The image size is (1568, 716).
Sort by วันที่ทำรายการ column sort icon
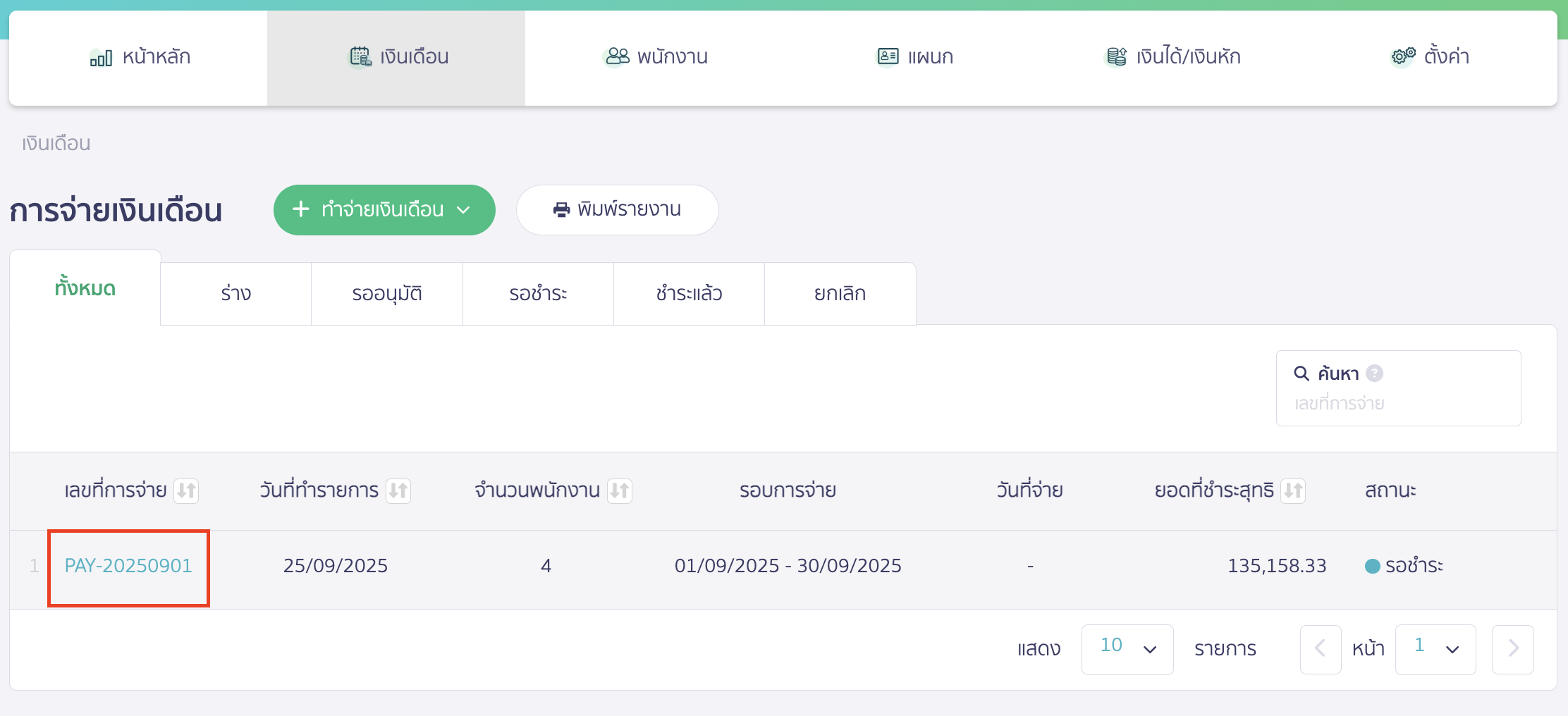pos(398,490)
